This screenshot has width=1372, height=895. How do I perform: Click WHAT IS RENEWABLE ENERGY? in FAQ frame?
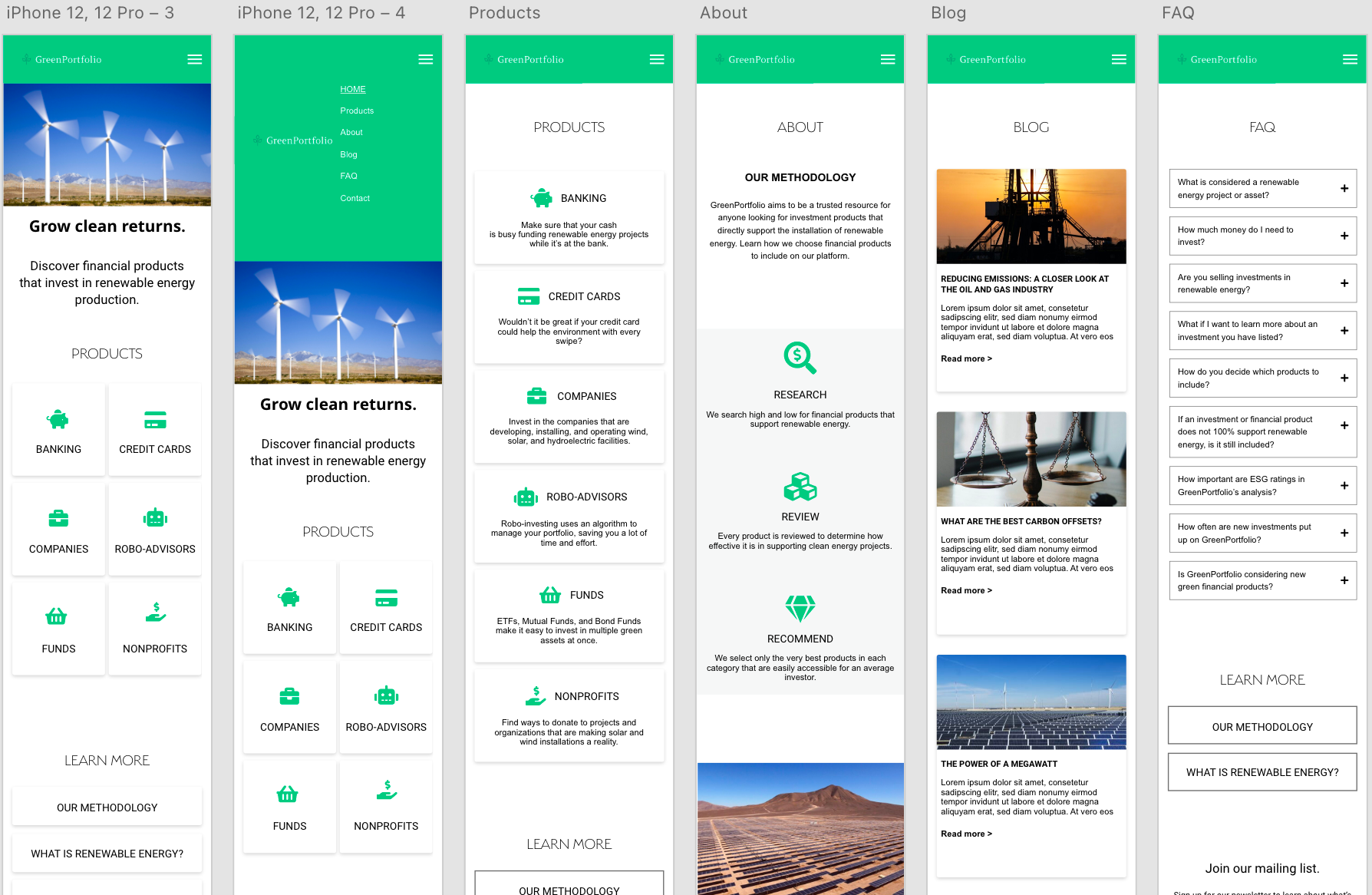[x=1262, y=772]
